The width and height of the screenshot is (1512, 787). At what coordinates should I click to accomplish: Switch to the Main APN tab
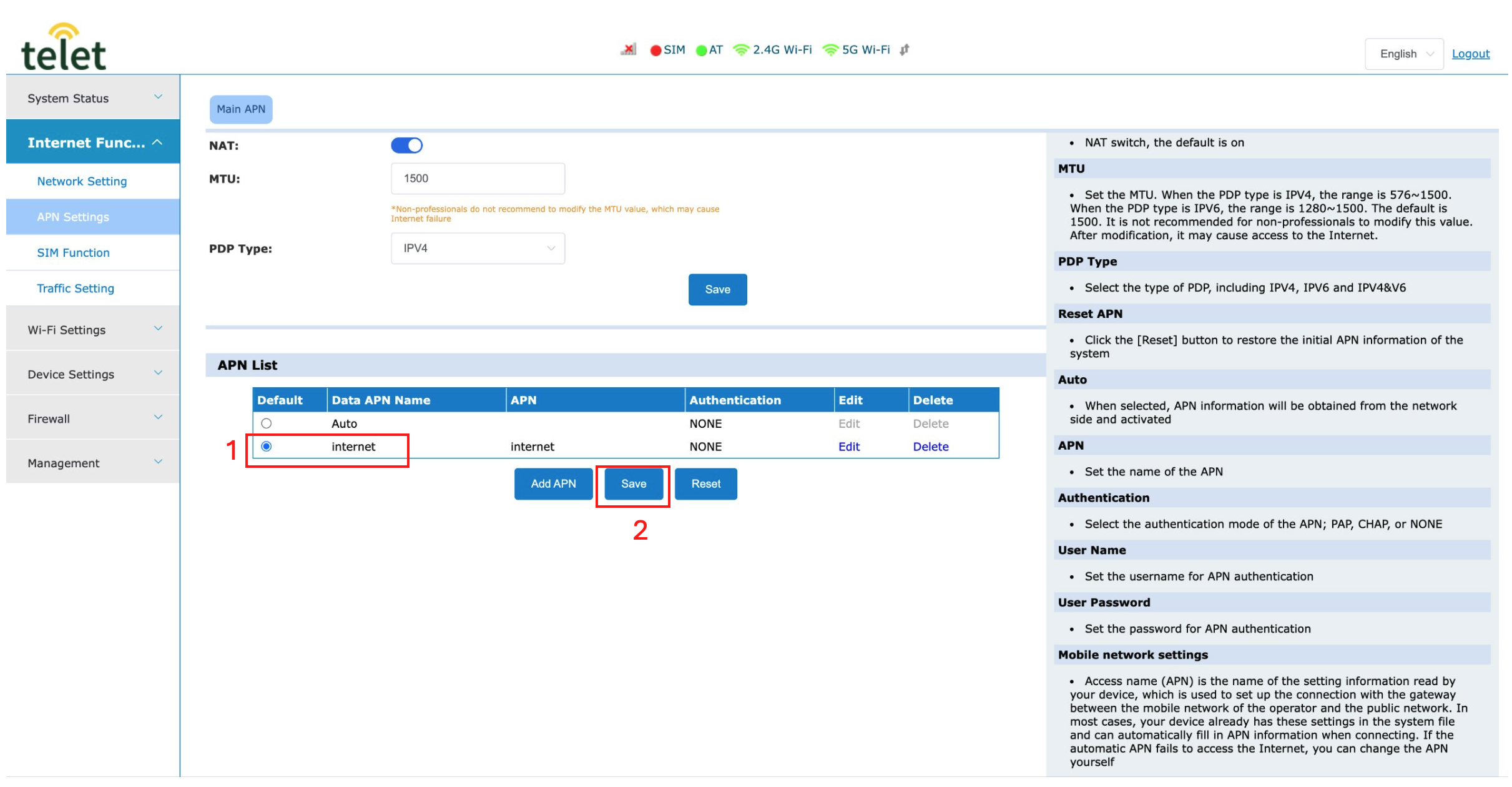click(x=241, y=109)
